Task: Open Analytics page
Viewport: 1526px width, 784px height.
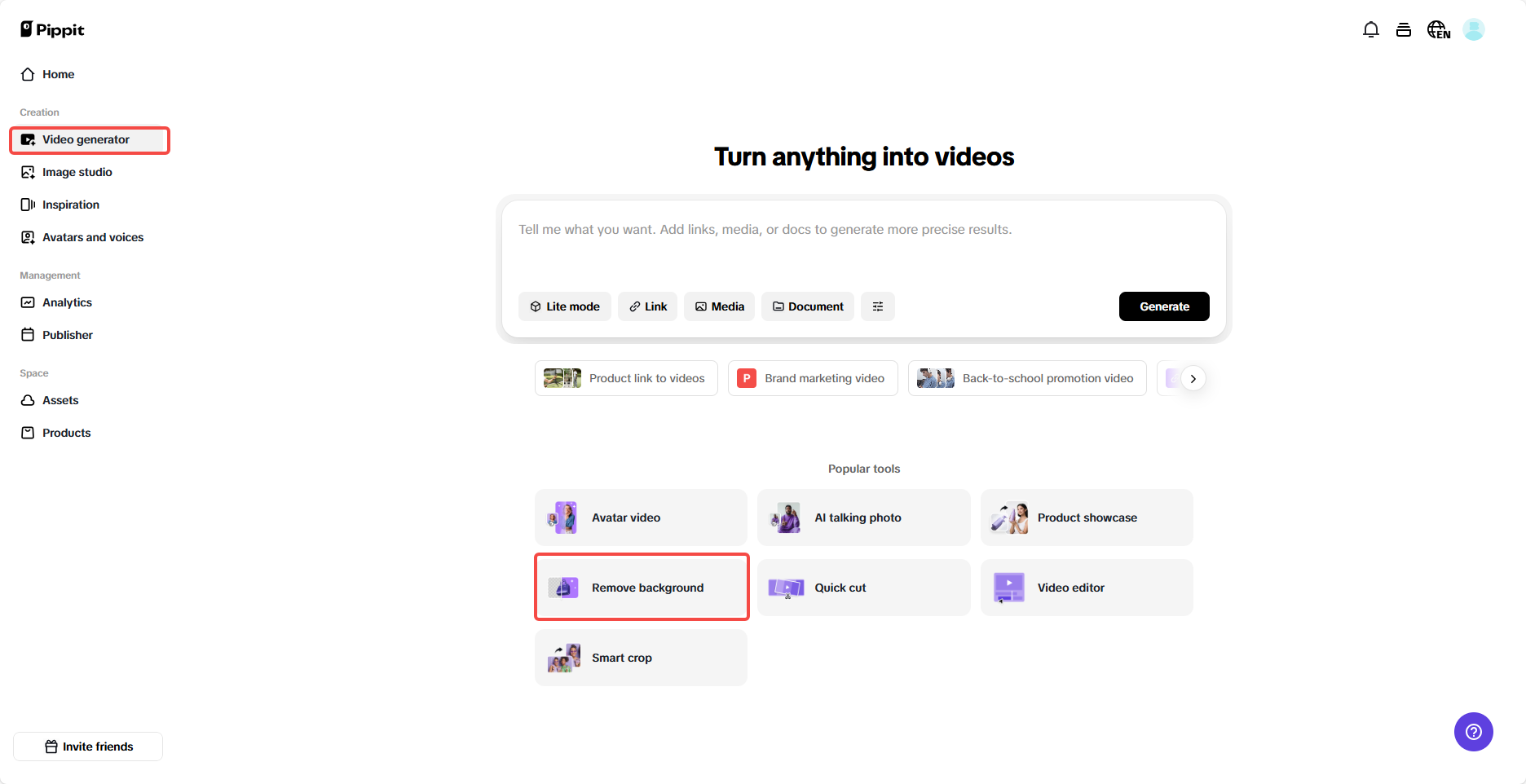Action: coord(89,302)
